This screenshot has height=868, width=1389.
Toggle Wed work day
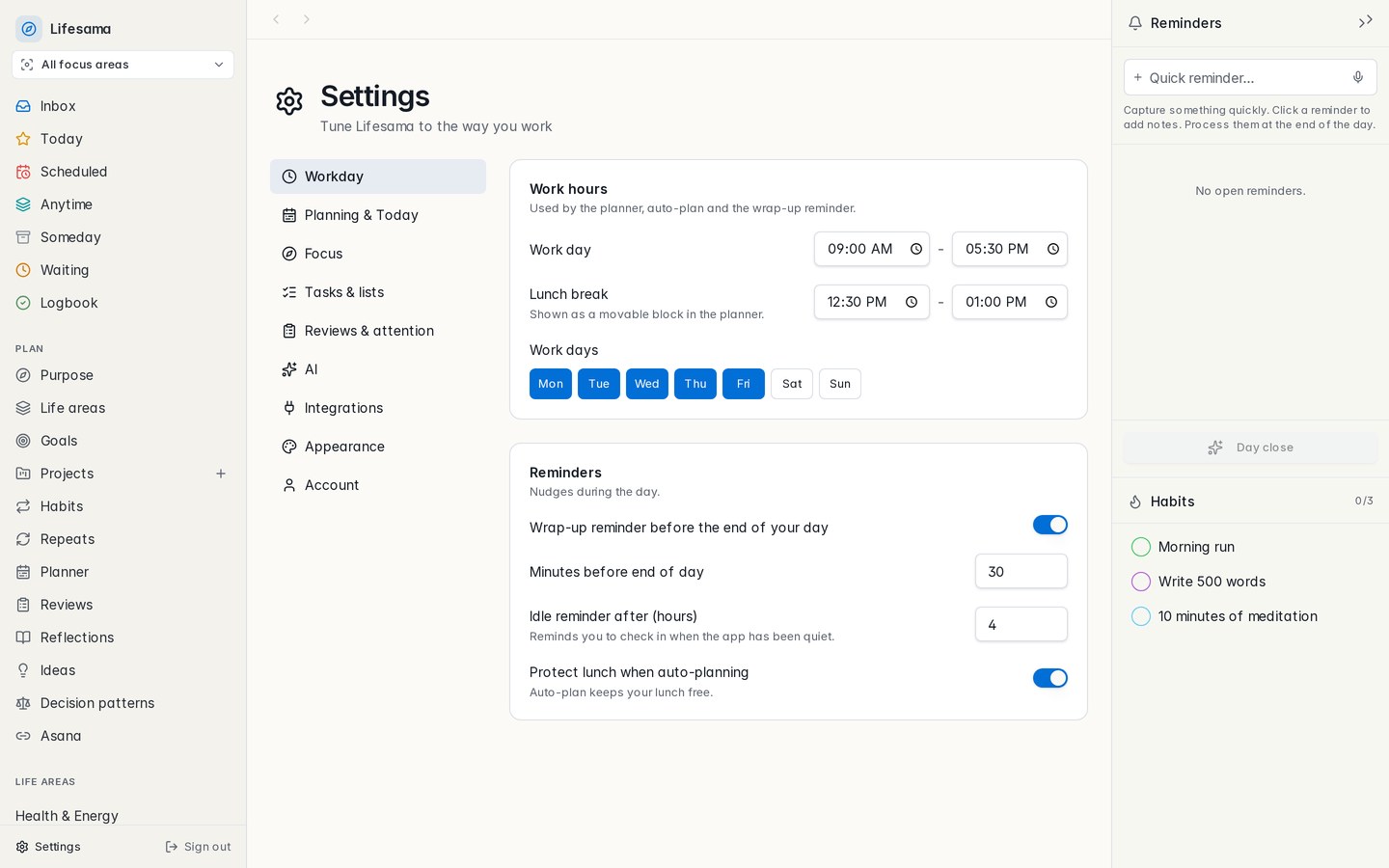click(x=647, y=384)
